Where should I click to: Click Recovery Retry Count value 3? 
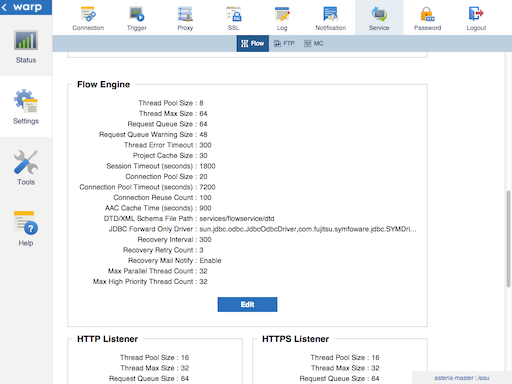201,250
